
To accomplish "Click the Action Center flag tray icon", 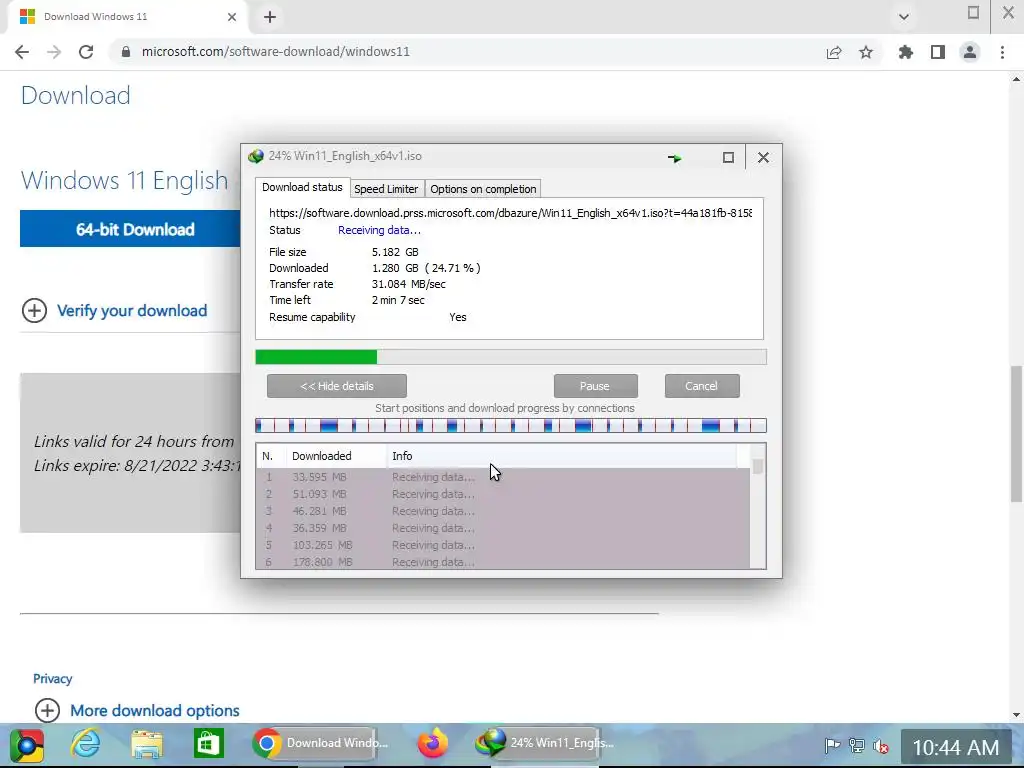I will [x=832, y=745].
